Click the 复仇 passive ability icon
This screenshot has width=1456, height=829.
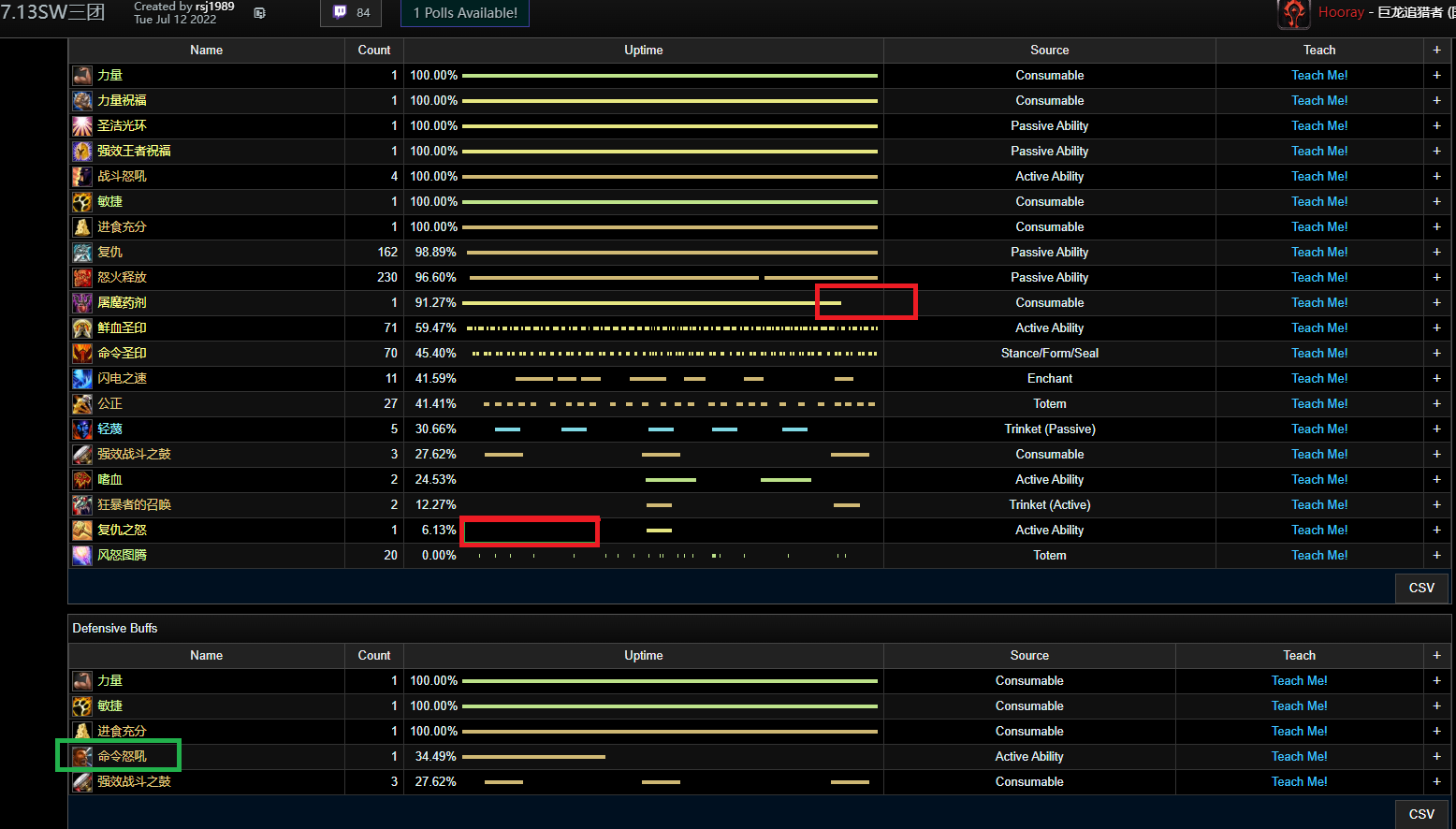82,252
